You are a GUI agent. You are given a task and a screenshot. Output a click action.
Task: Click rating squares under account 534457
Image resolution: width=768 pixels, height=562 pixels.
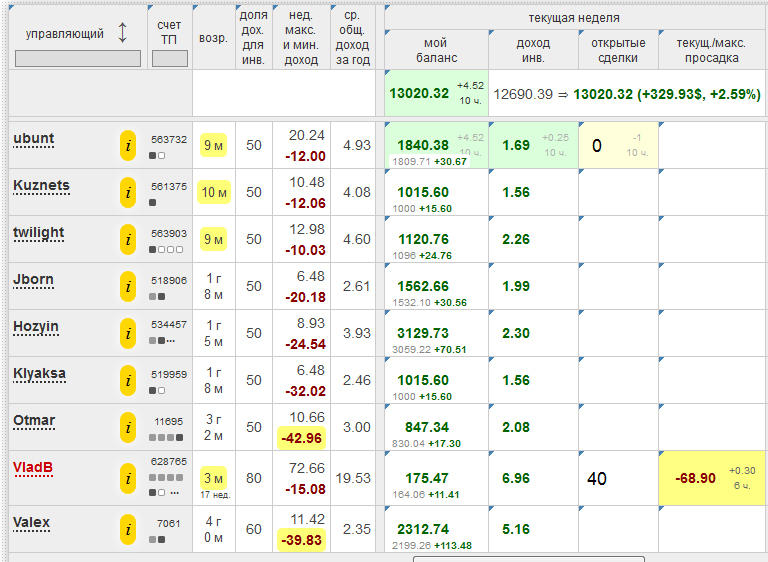(x=162, y=340)
